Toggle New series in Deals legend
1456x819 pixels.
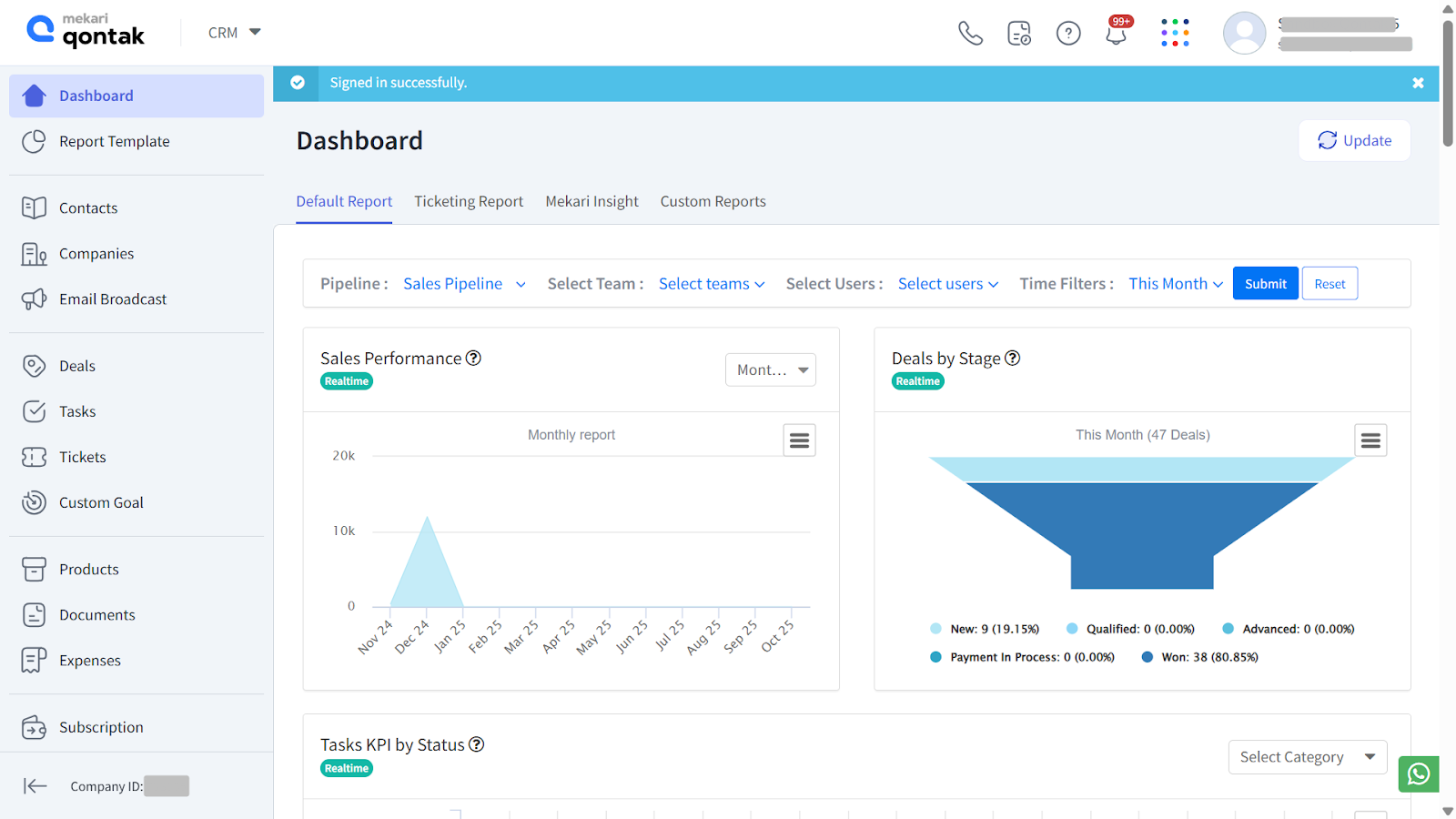[x=985, y=629]
